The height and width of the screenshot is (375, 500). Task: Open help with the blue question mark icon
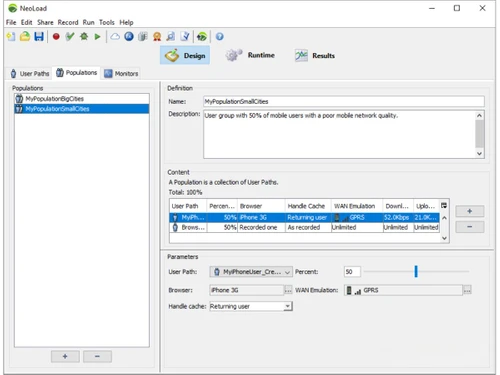point(219,36)
